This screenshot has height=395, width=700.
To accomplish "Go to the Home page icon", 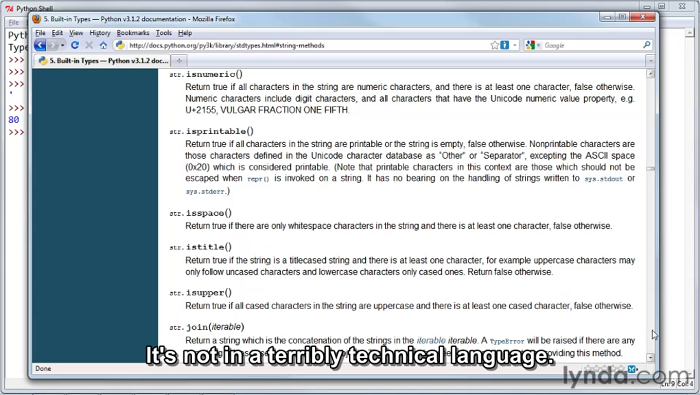I will click(x=103, y=45).
